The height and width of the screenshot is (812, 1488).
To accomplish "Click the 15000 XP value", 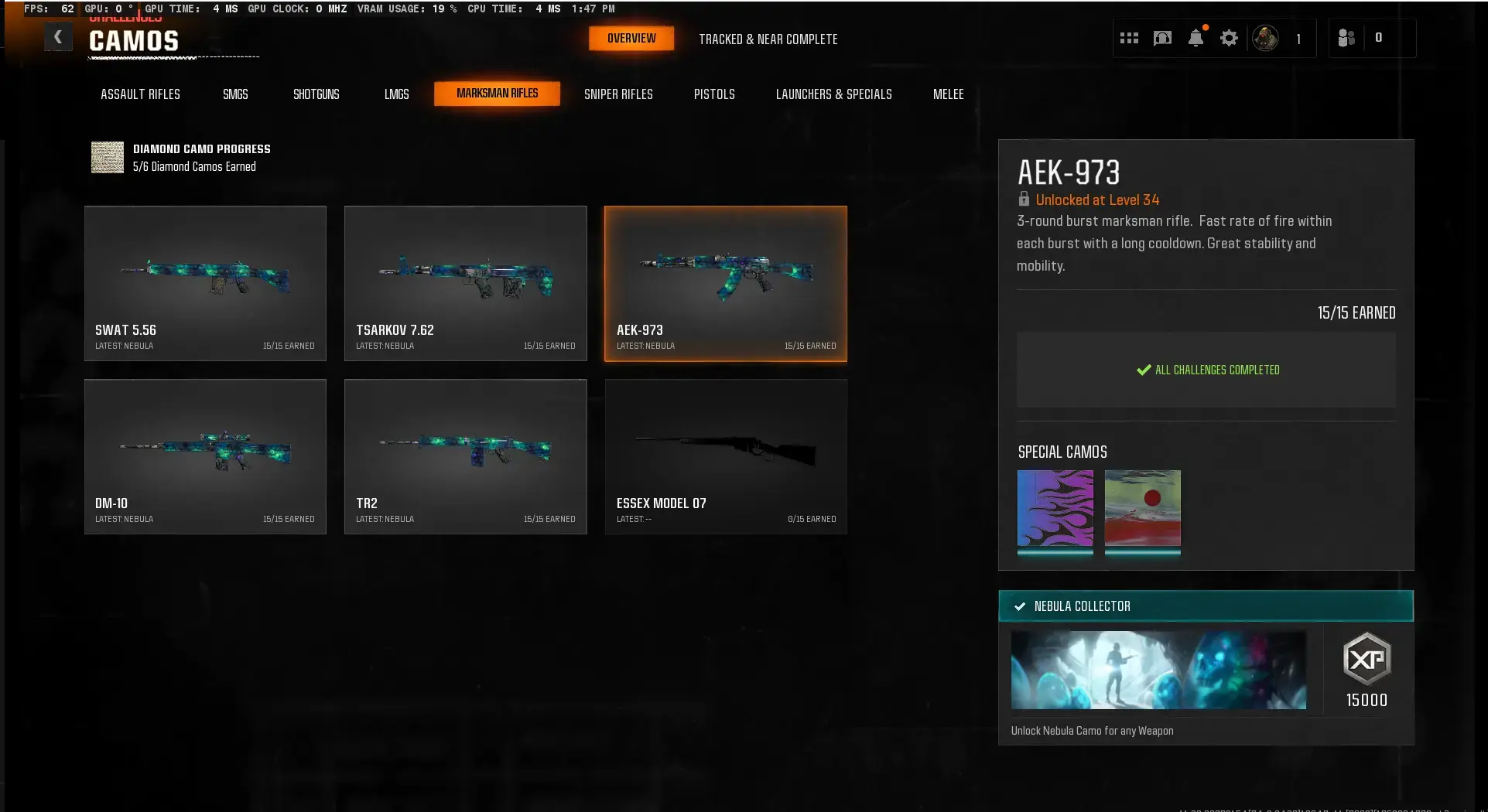I will coord(1367,701).
